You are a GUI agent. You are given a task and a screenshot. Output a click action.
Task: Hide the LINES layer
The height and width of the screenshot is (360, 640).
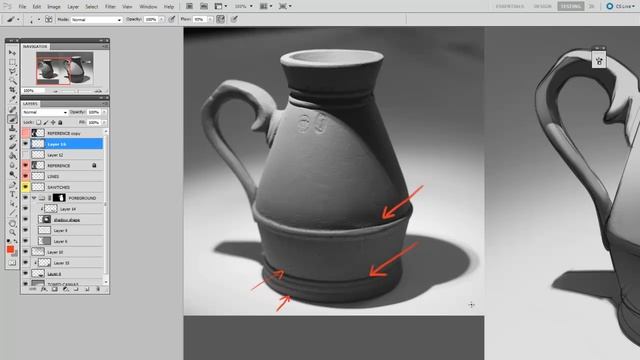(26, 176)
